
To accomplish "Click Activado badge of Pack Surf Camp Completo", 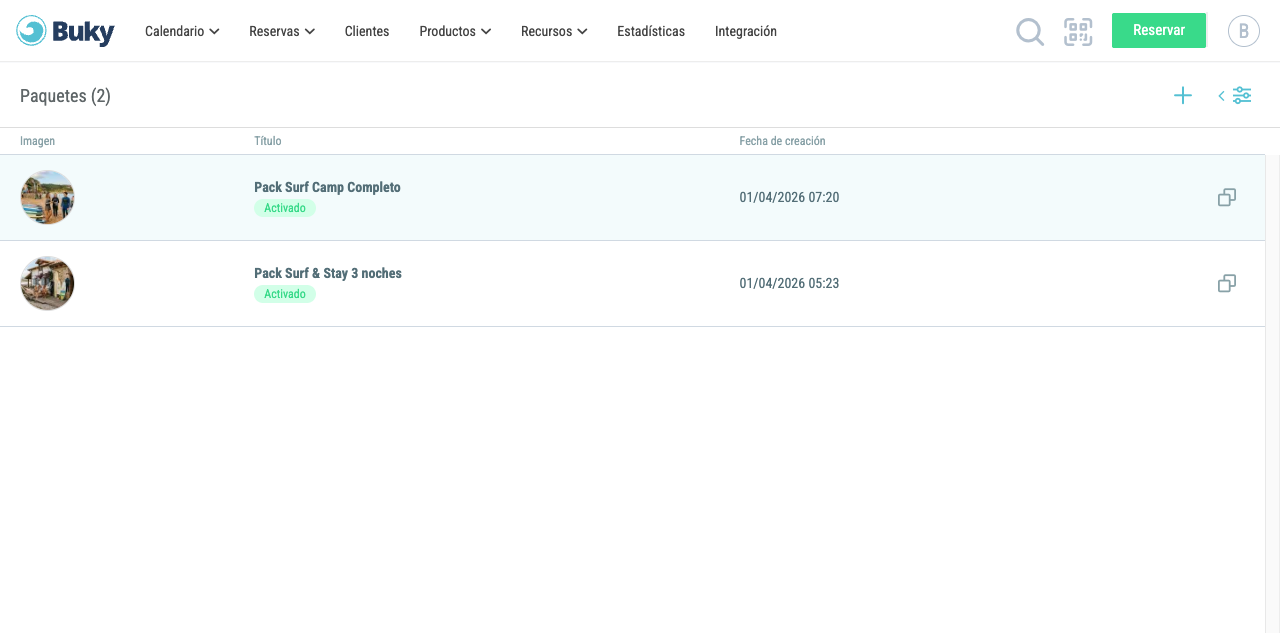I will click(285, 208).
